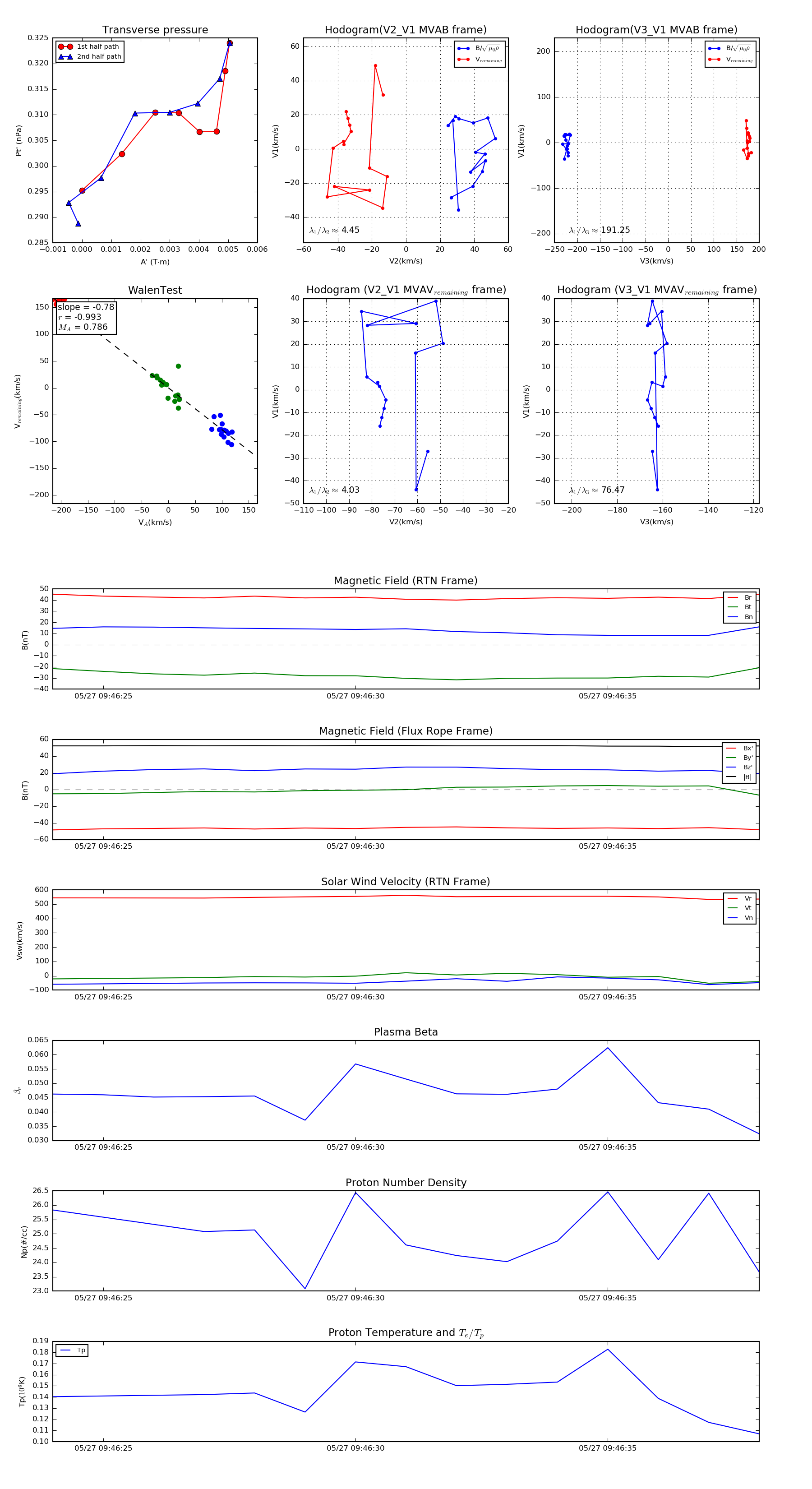Click the "Pt' (nPa)" y-axis label
Image resolution: width=812 pixels, height=1489 pixels.
(x=18, y=140)
